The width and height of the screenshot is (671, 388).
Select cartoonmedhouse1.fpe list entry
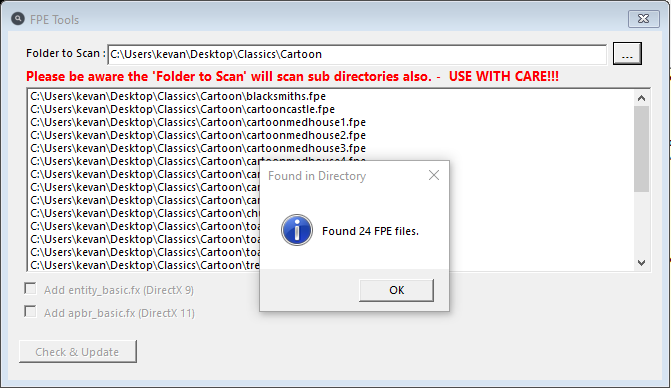(x=198, y=122)
